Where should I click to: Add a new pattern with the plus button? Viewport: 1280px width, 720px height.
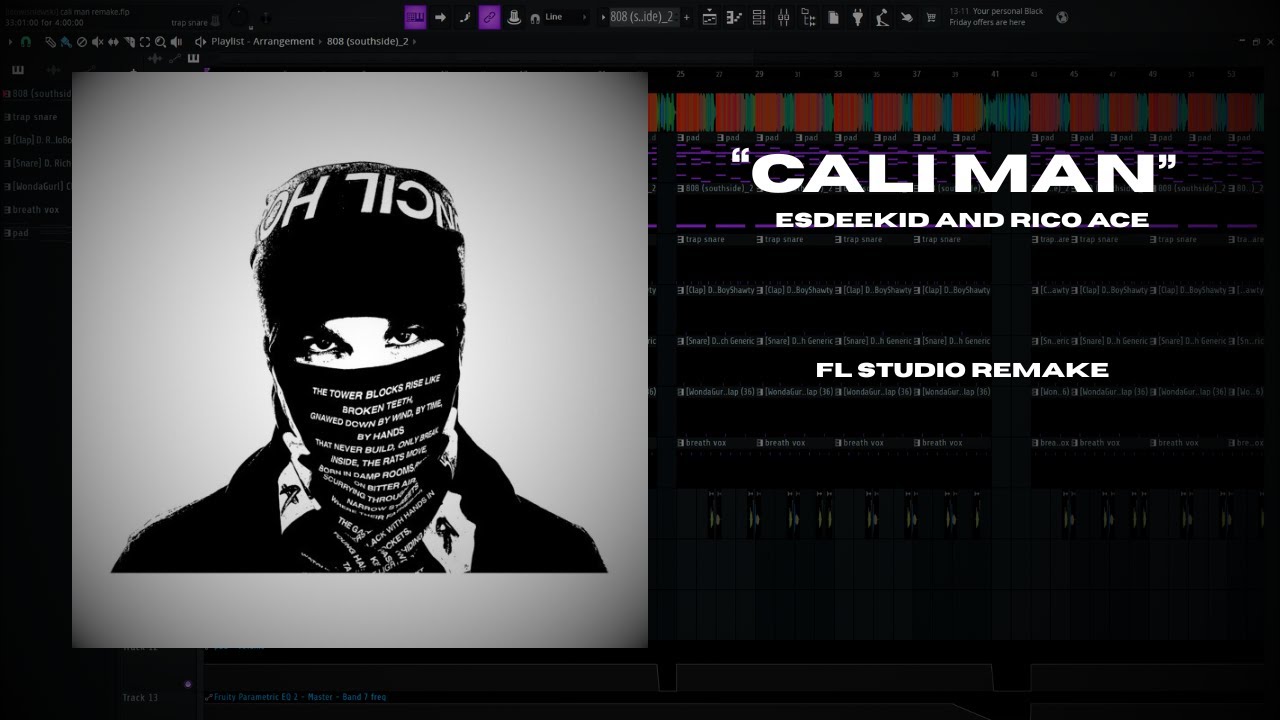686,17
